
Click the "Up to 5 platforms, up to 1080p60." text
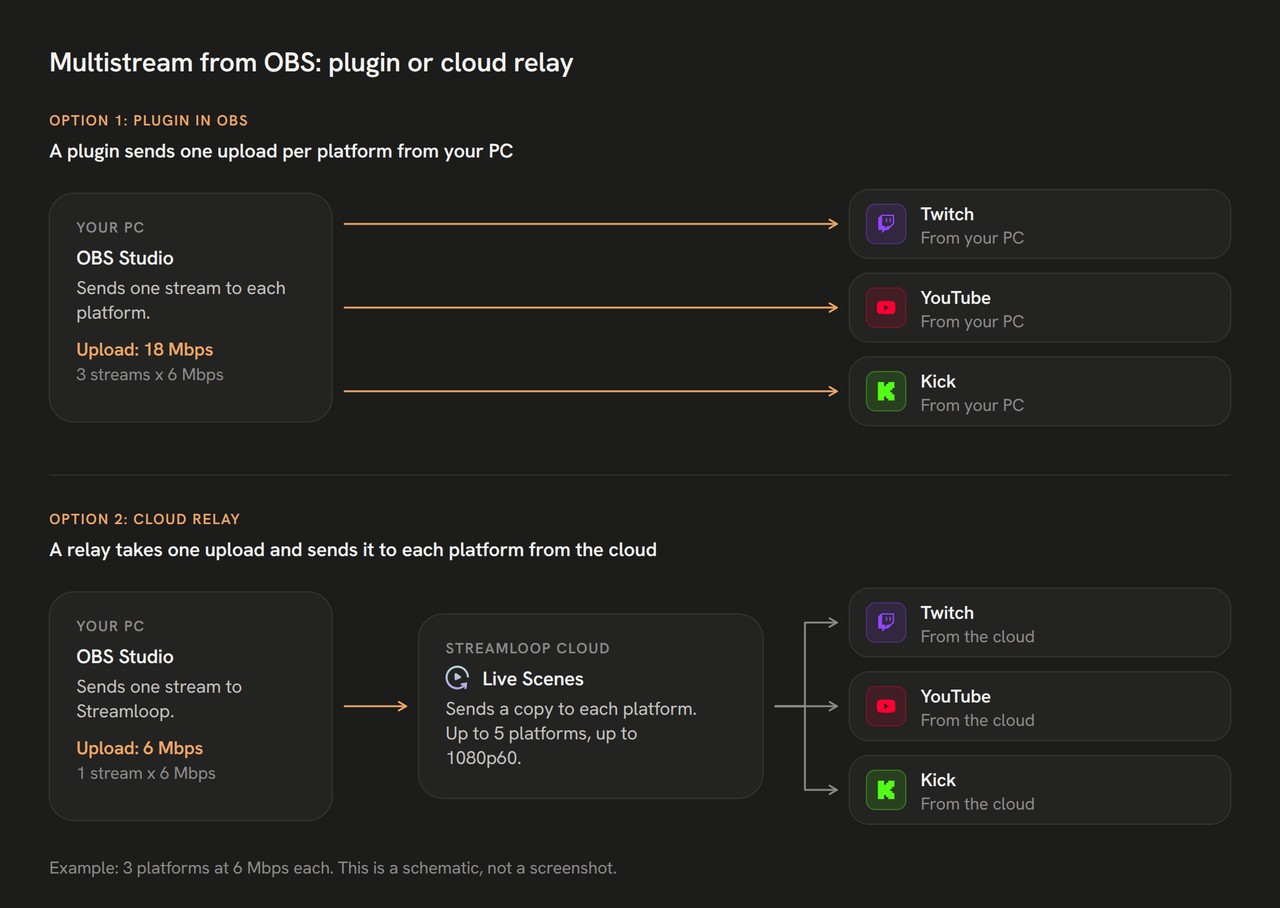(x=541, y=746)
